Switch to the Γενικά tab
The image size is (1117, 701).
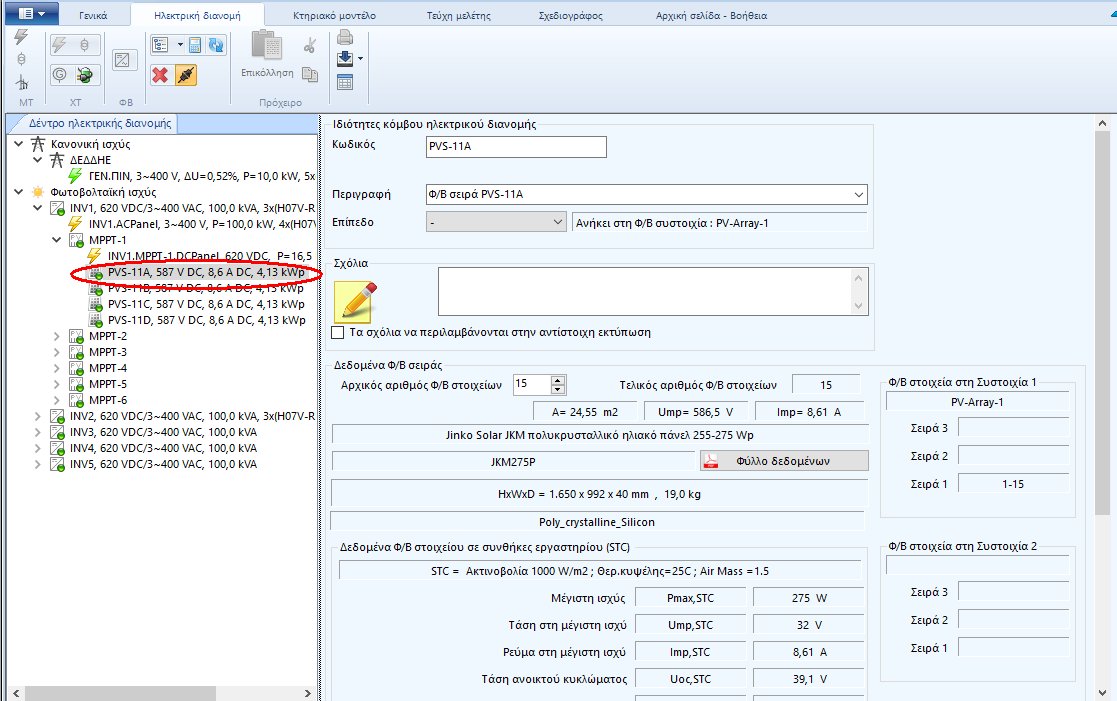click(x=92, y=14)
